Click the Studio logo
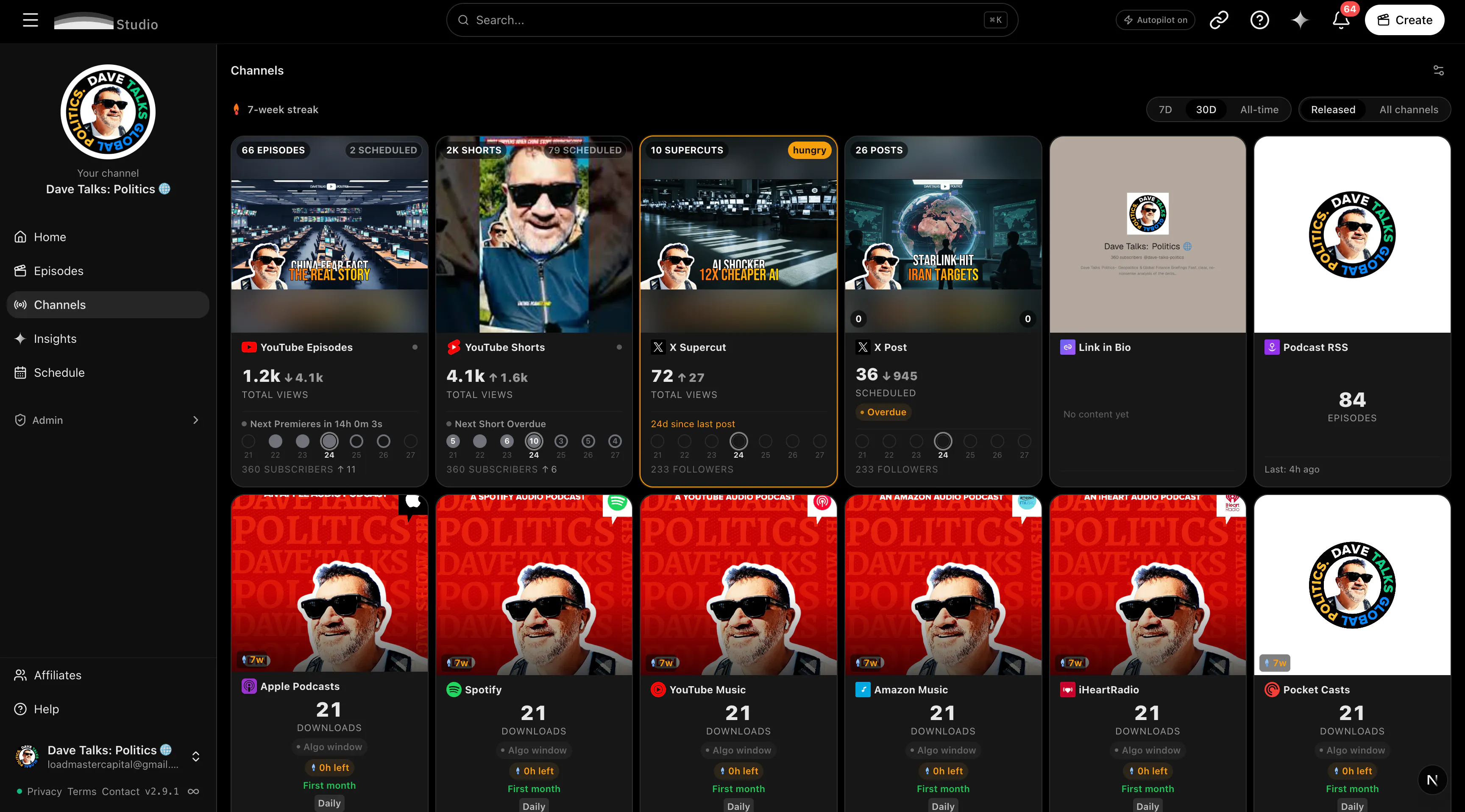The height and width of the screenshot is (812, 1465). click(106, 22)
